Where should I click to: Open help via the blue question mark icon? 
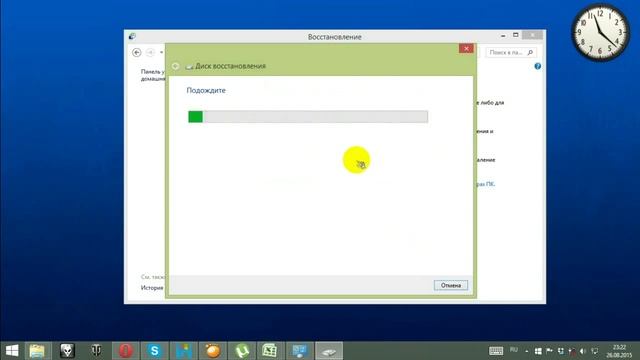pos(538,66)
